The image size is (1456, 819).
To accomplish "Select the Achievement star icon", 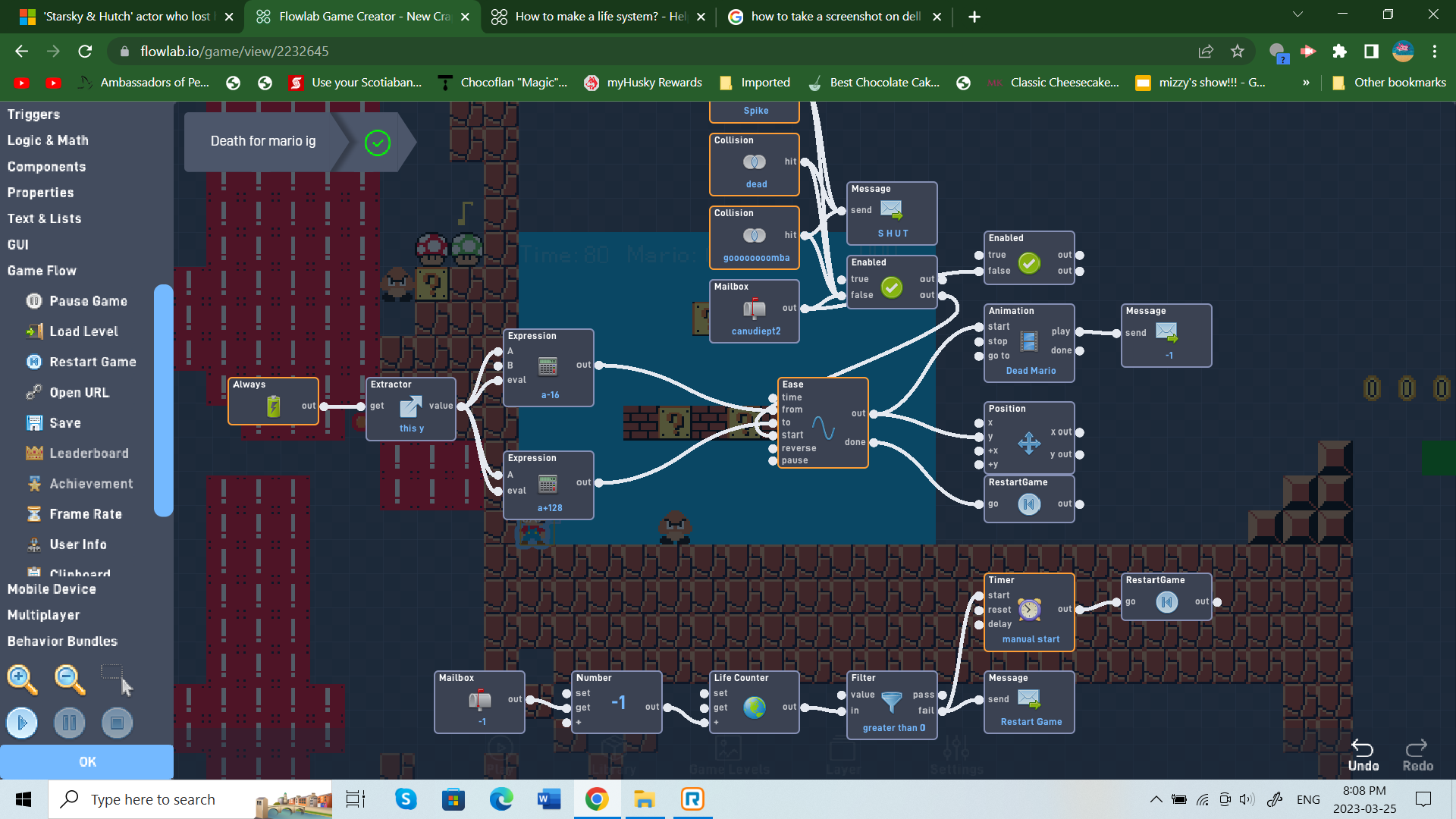I will point(35,483).
